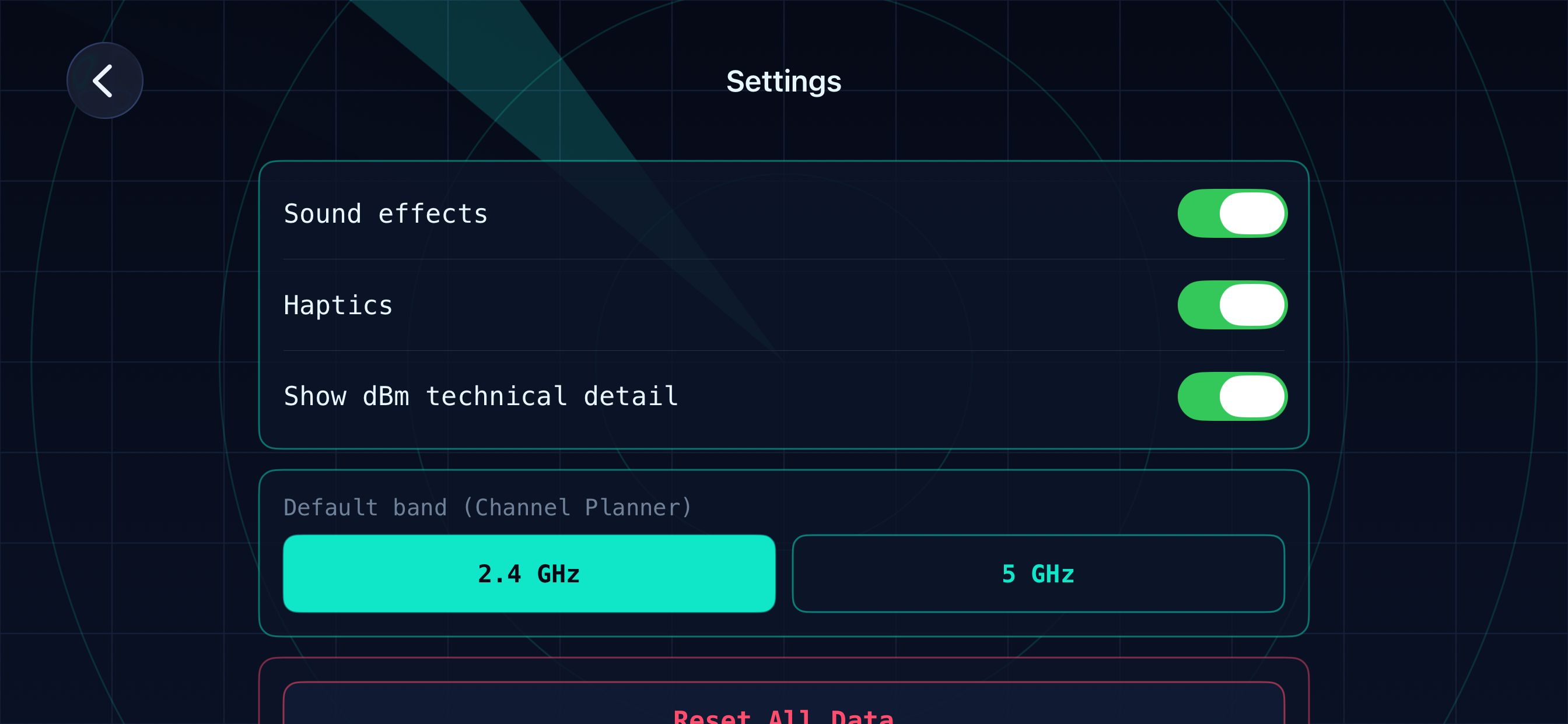Toggle the Sound effects switch
The width and height of the screenshot is (1568, 724).
1232,213
